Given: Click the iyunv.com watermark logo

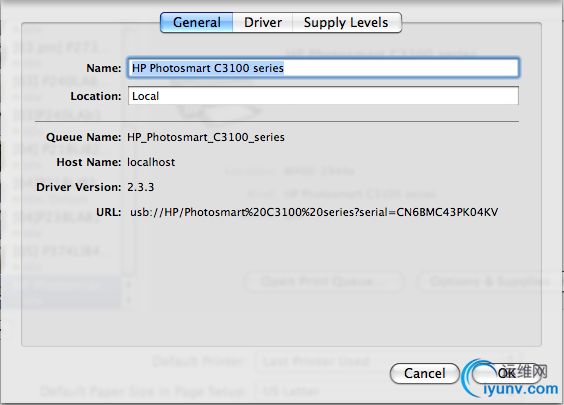Looking at the screenshot, I should click(511, 379).
